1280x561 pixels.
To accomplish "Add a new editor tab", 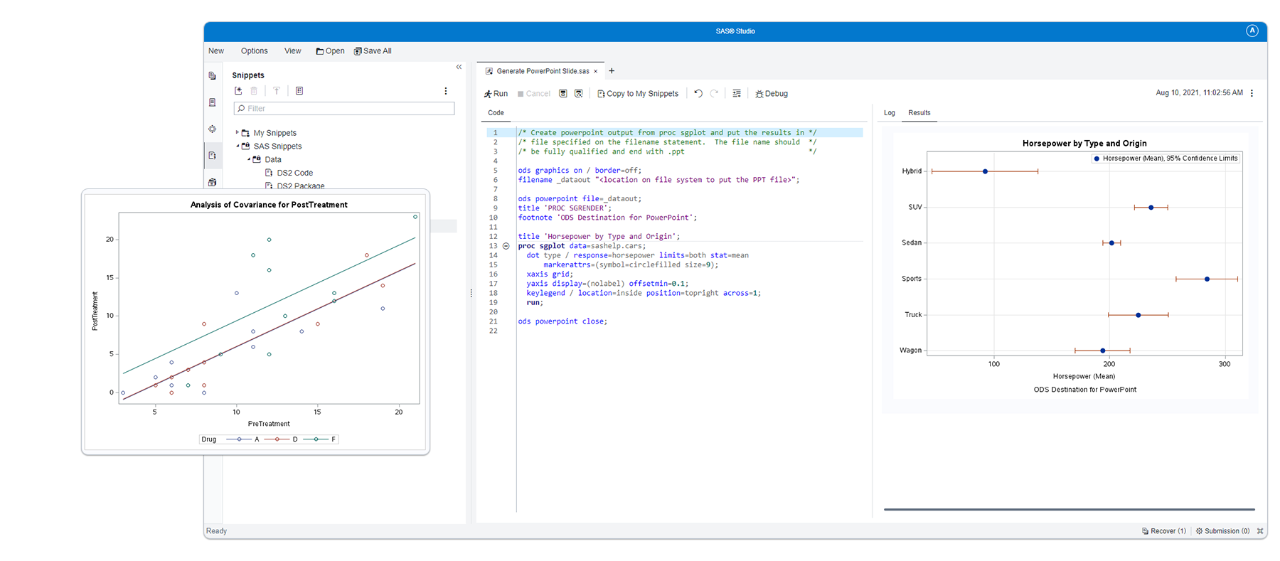I will [612, 71].
